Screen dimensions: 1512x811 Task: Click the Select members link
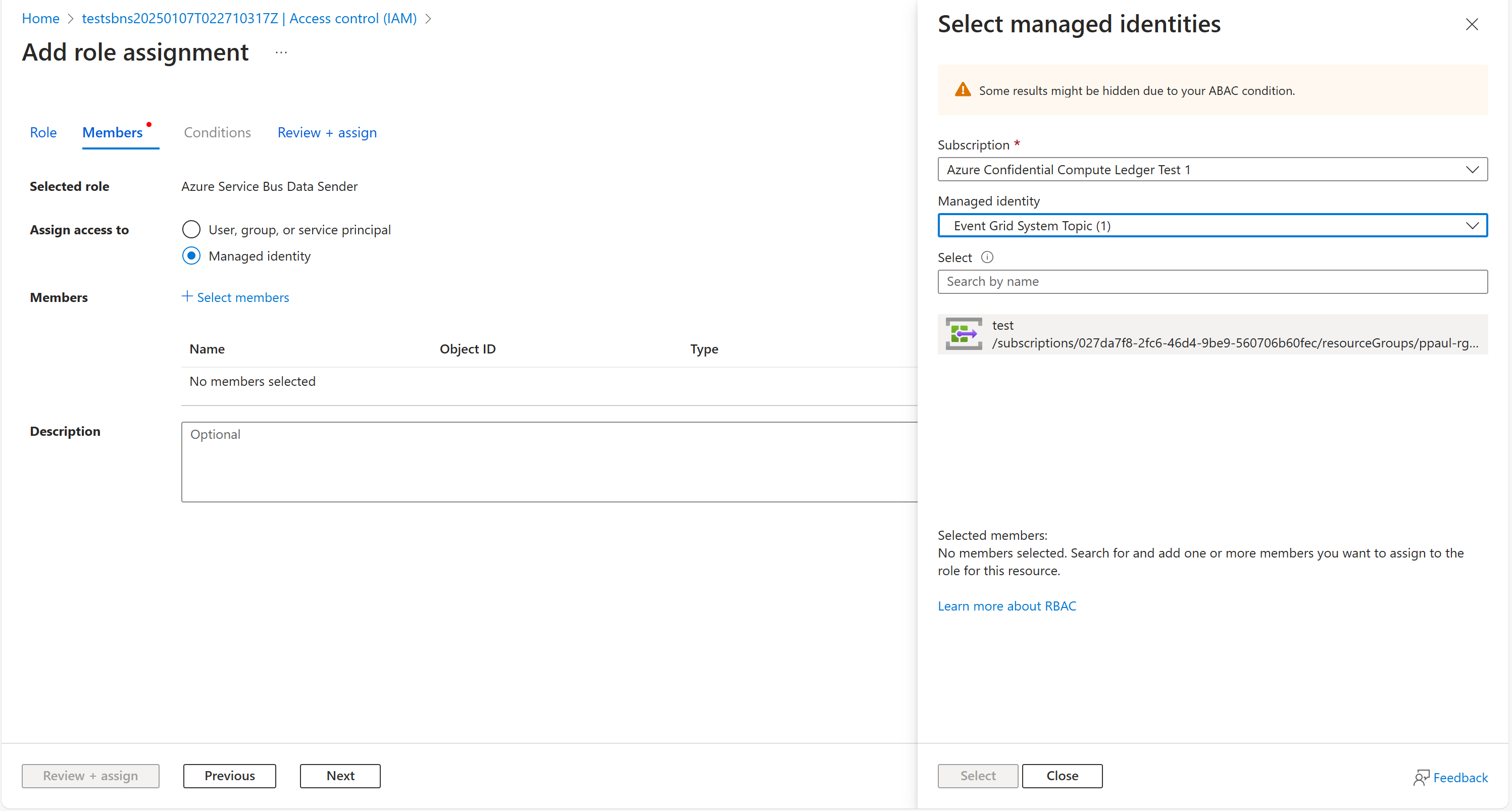[235, 297]
